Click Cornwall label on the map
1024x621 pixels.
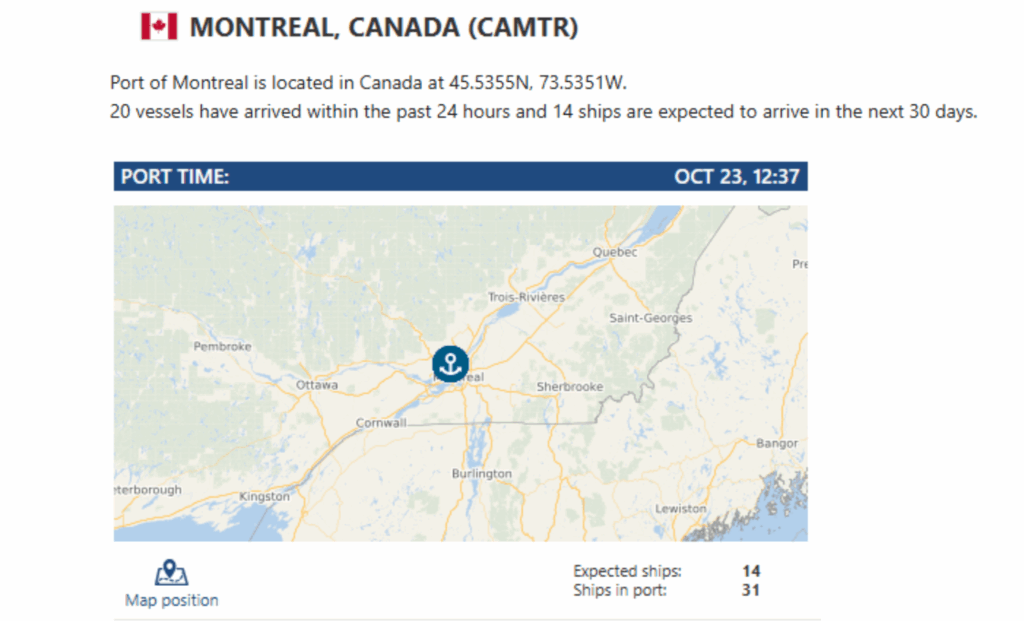(381, 423)
